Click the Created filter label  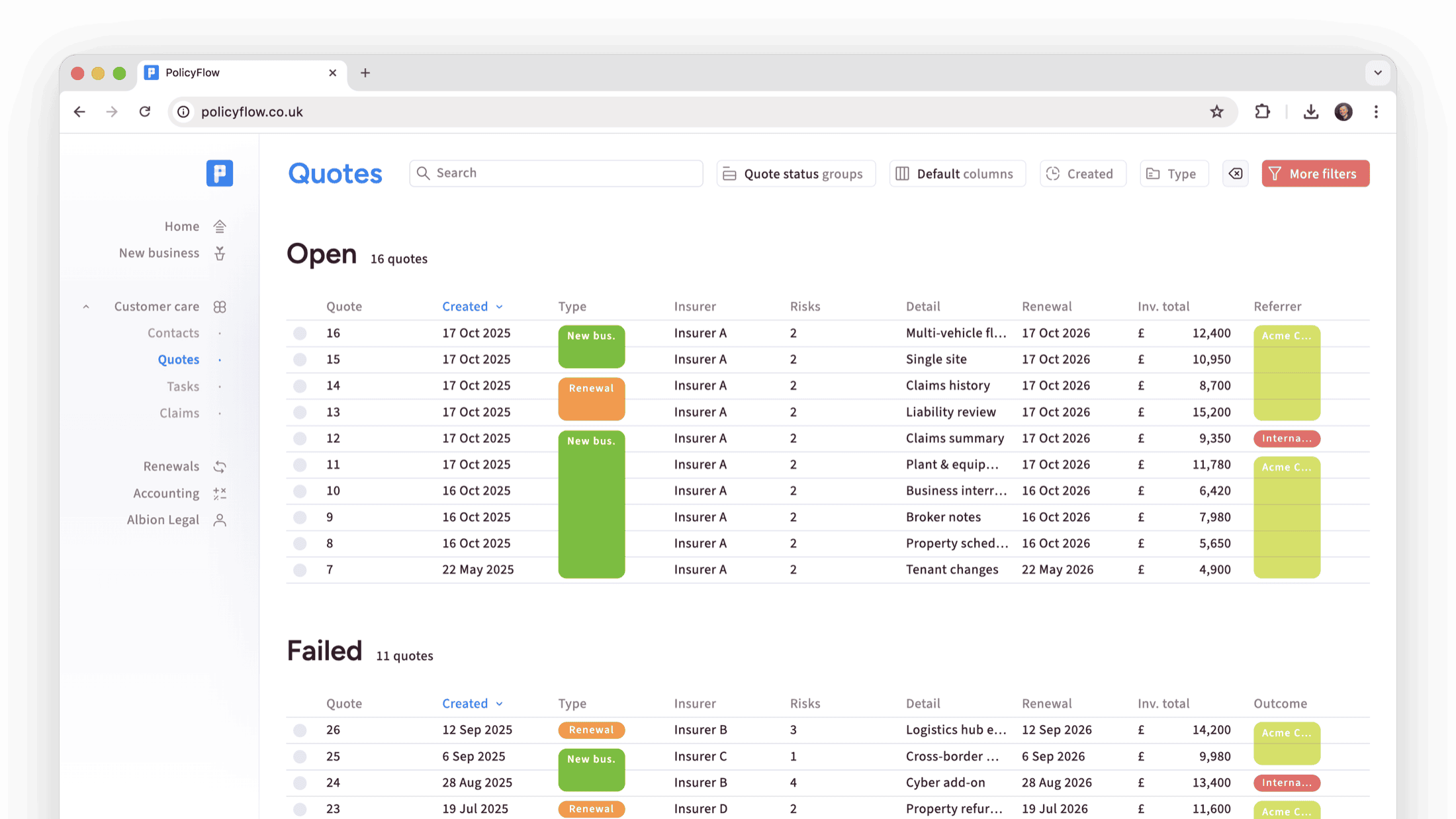[x=1090, y=173]
